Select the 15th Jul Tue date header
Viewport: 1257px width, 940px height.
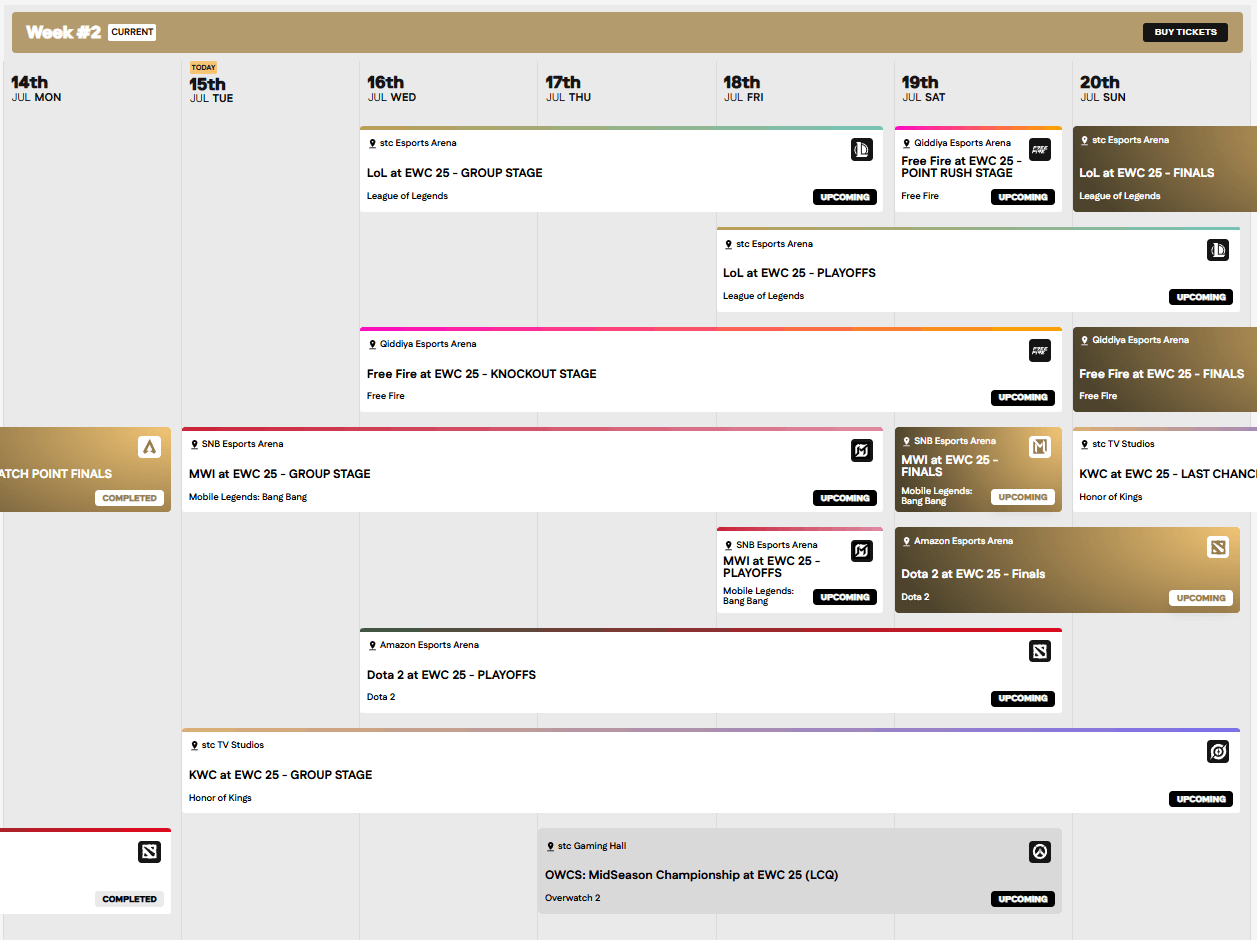[x=212, y=89]
